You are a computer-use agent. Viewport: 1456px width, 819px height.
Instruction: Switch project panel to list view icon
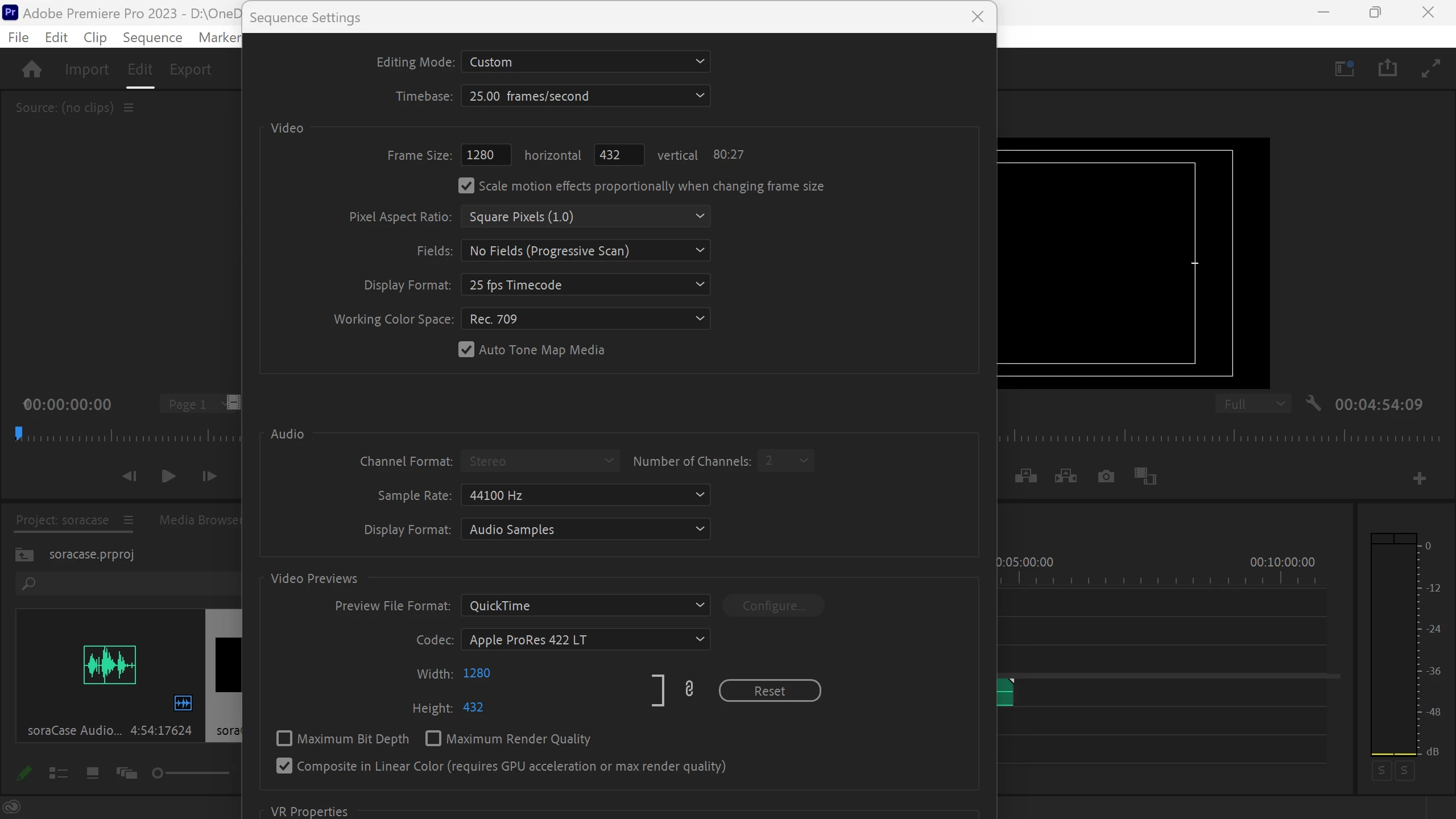point(58,773)
